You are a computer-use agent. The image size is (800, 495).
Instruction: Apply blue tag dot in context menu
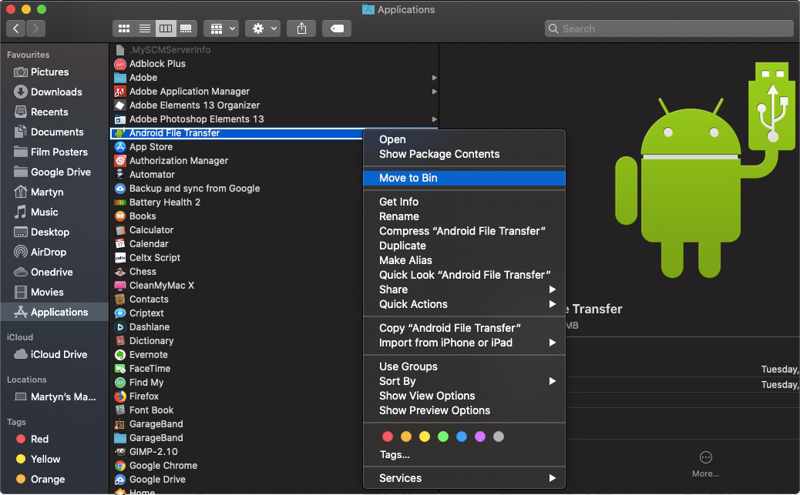pos(461,437)
